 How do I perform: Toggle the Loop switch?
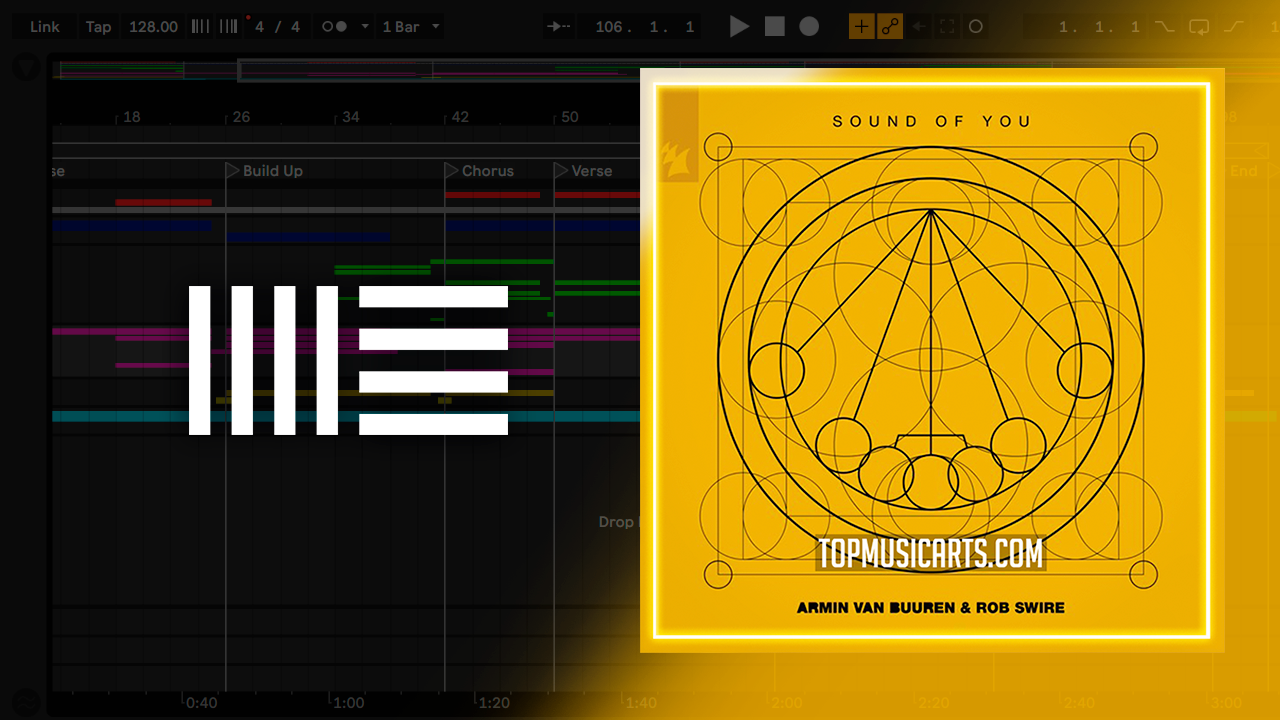coord(1199,27)
